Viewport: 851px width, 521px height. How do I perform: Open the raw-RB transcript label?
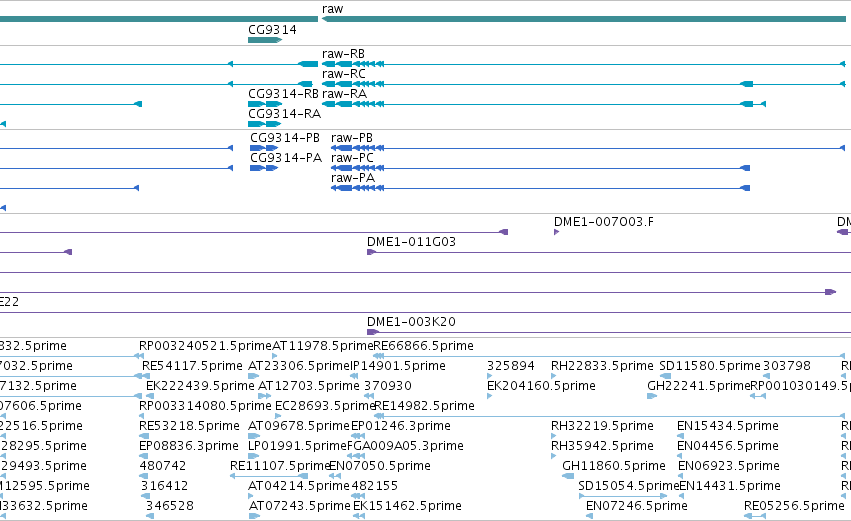coord(343,54)
